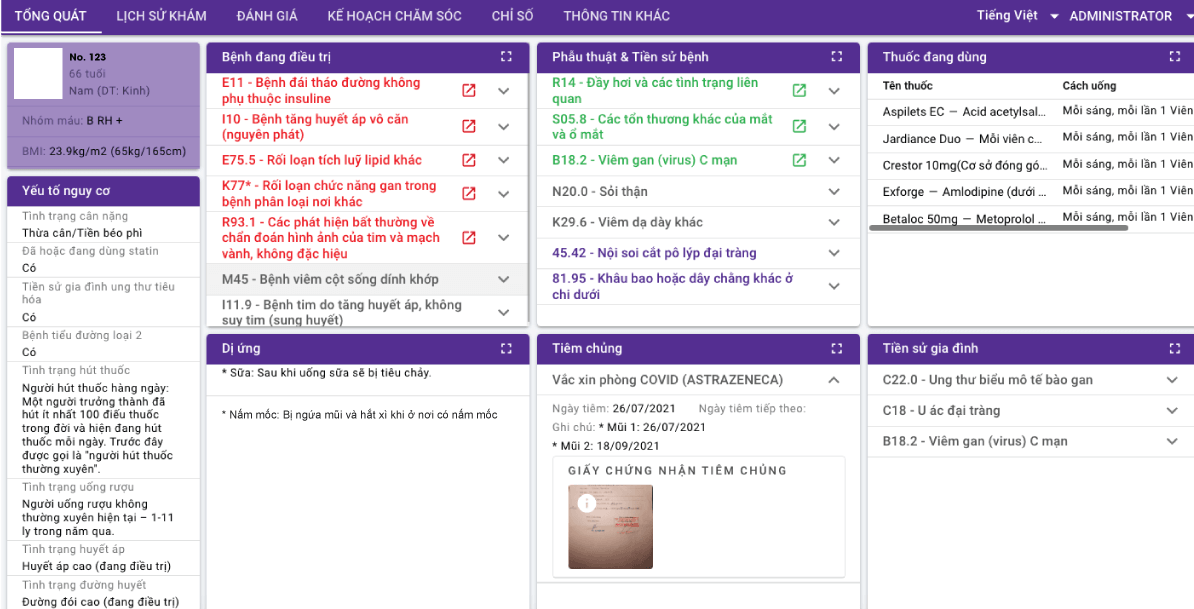
Task: Maximize the Bệnh đang điều trị panel
Action: tap(506, 57)
